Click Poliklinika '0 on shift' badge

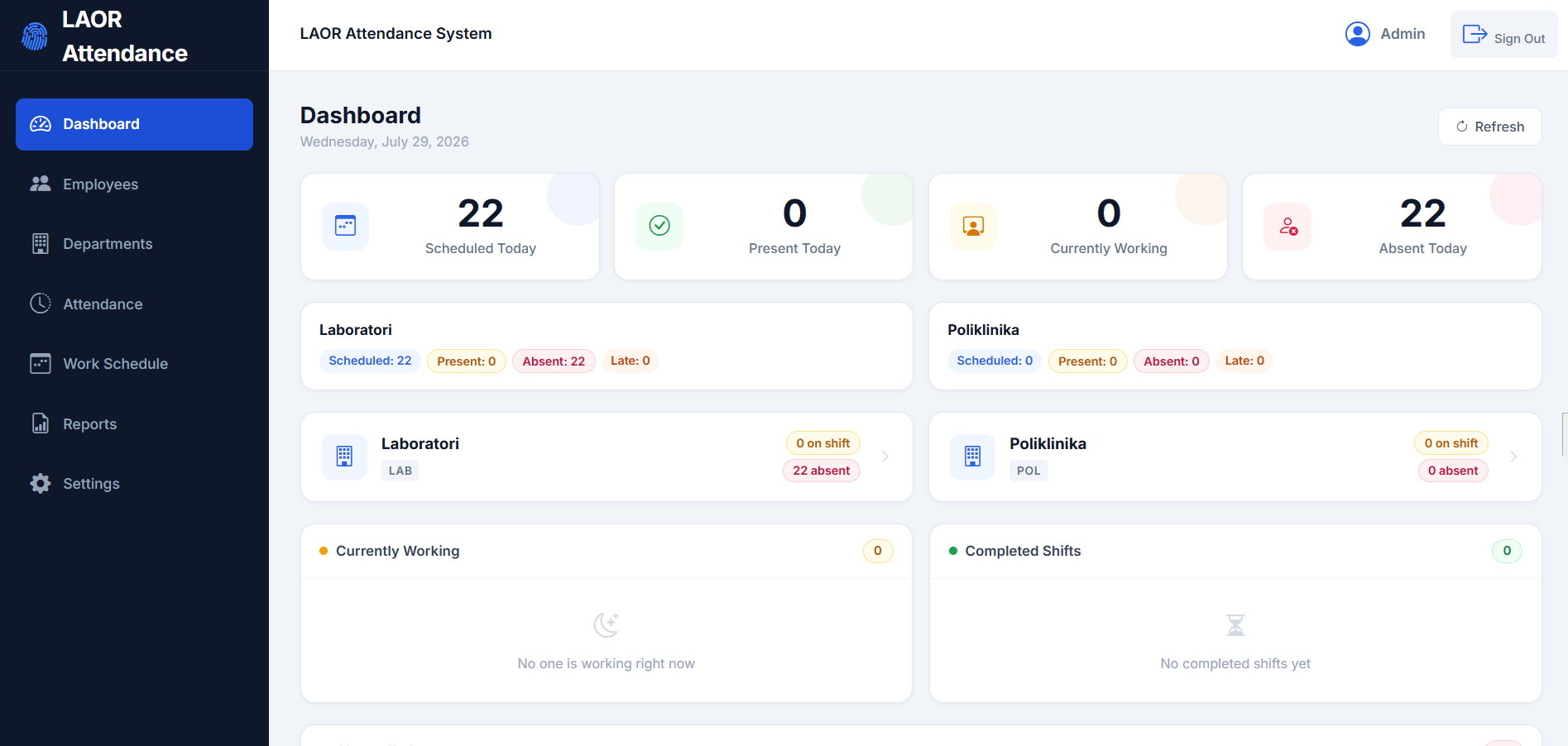pyautogui.click(x=1451, y=443)
